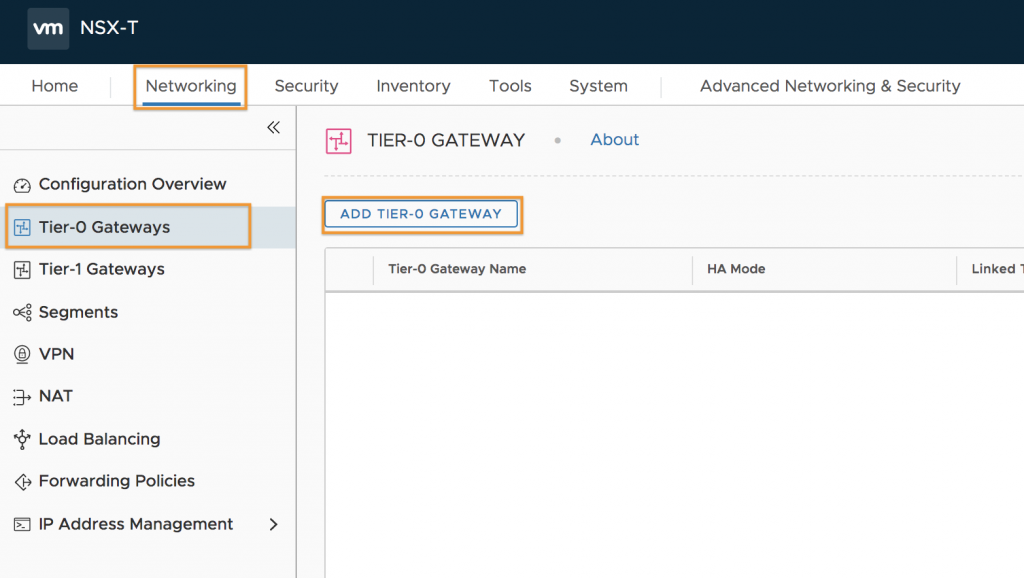
Task: Expand the IP Address Management submenu arrow
Action: pyautogui.click(x=274, y=524)
